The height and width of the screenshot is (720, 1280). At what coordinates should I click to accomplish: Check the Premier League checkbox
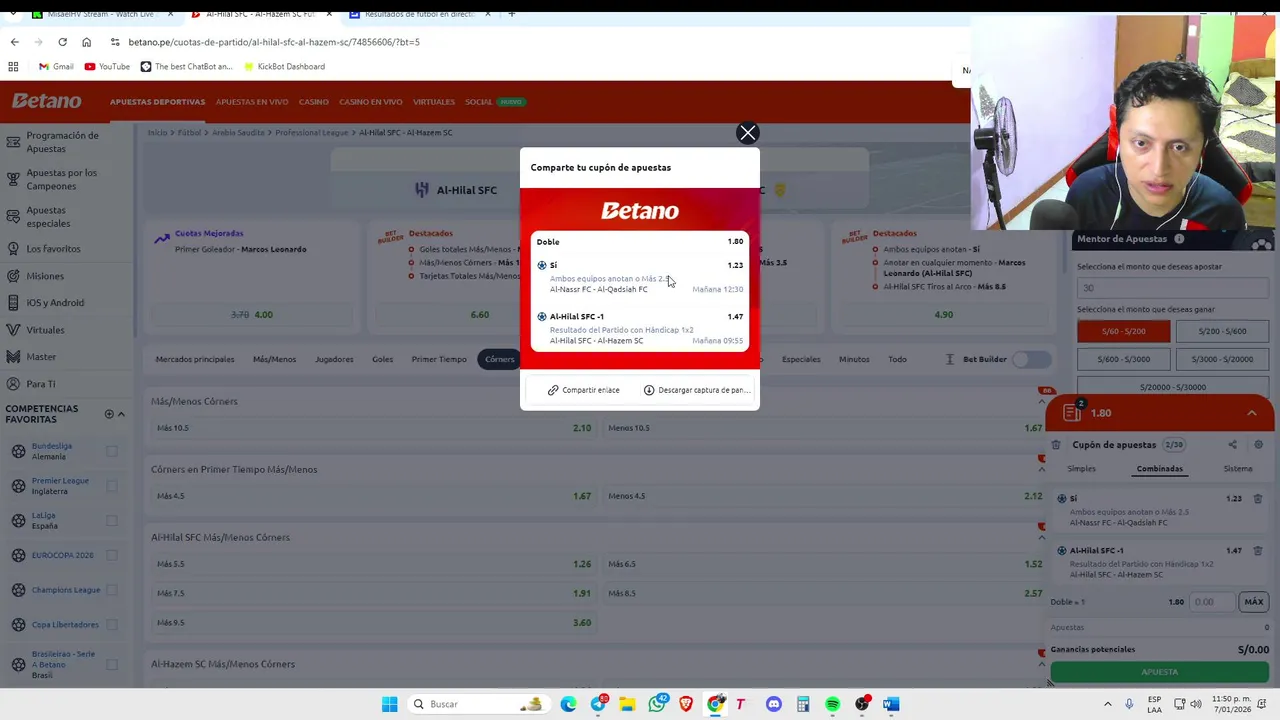(x=112, y=486)
